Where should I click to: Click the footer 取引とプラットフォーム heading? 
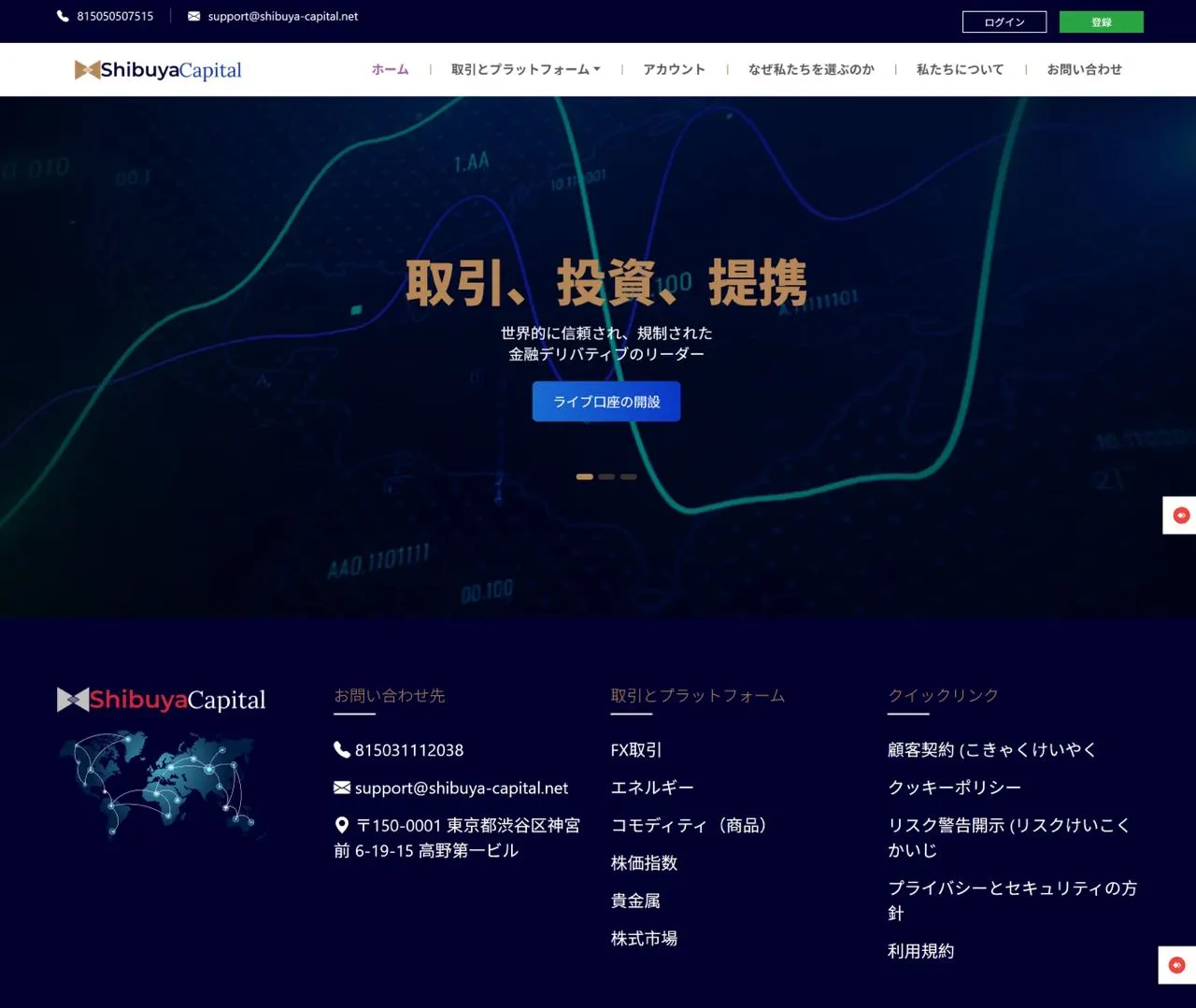point(698,695)
